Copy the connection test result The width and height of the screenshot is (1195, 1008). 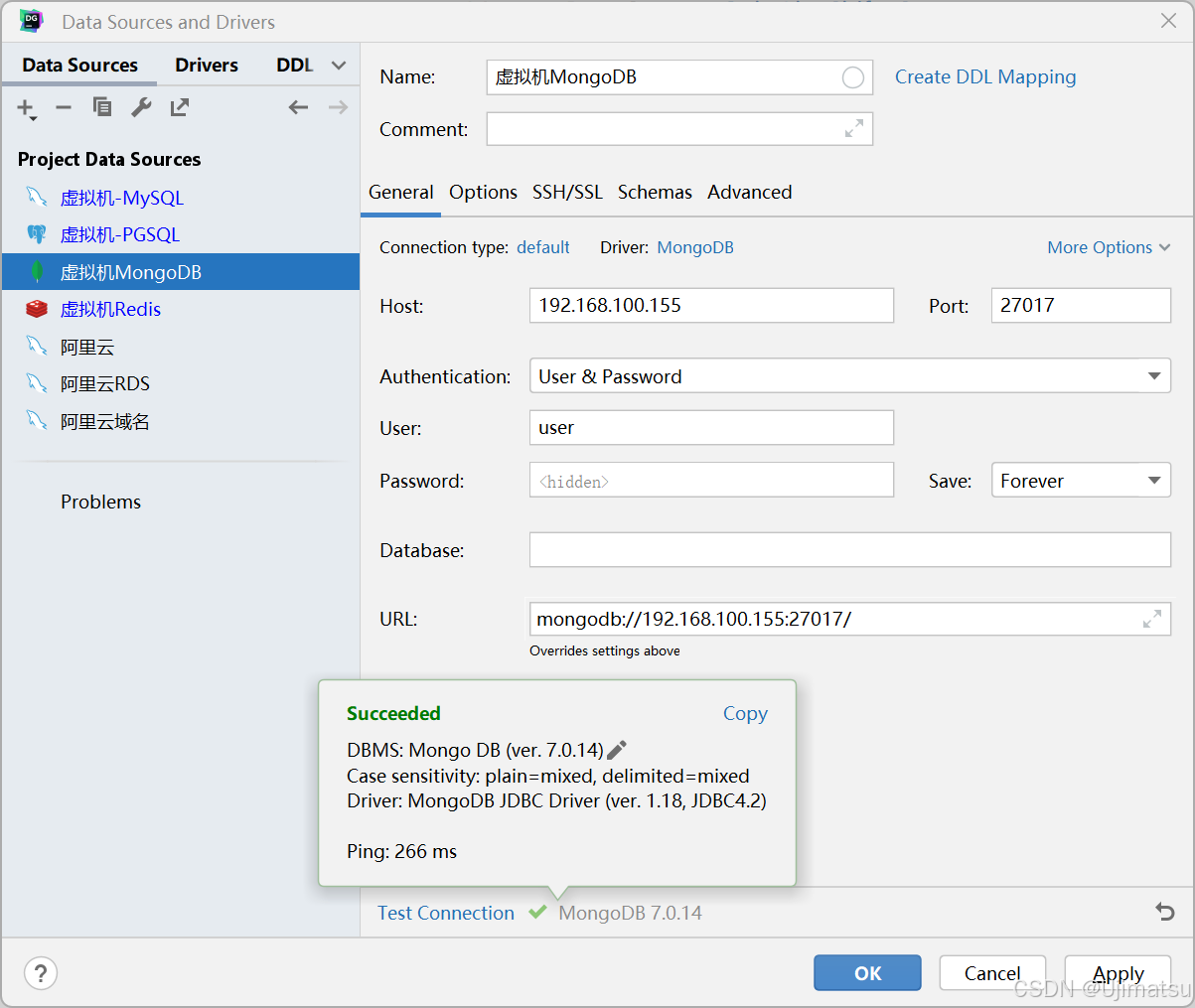745,713
